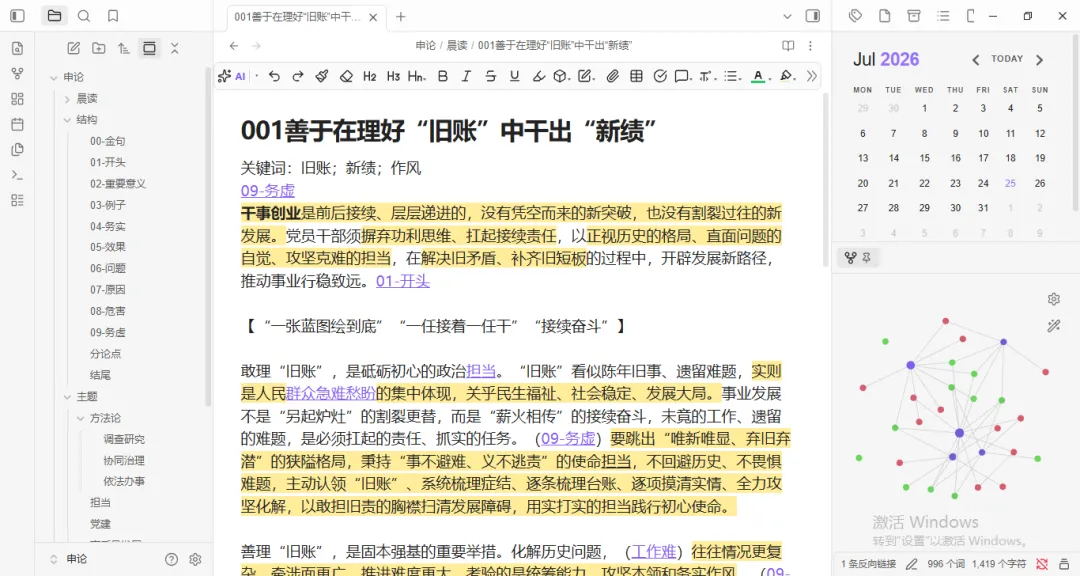The height and width of the screenshot is (576, 1080).
Task: Follow the 01-开头 link in the text
Action: click(403, 281)
